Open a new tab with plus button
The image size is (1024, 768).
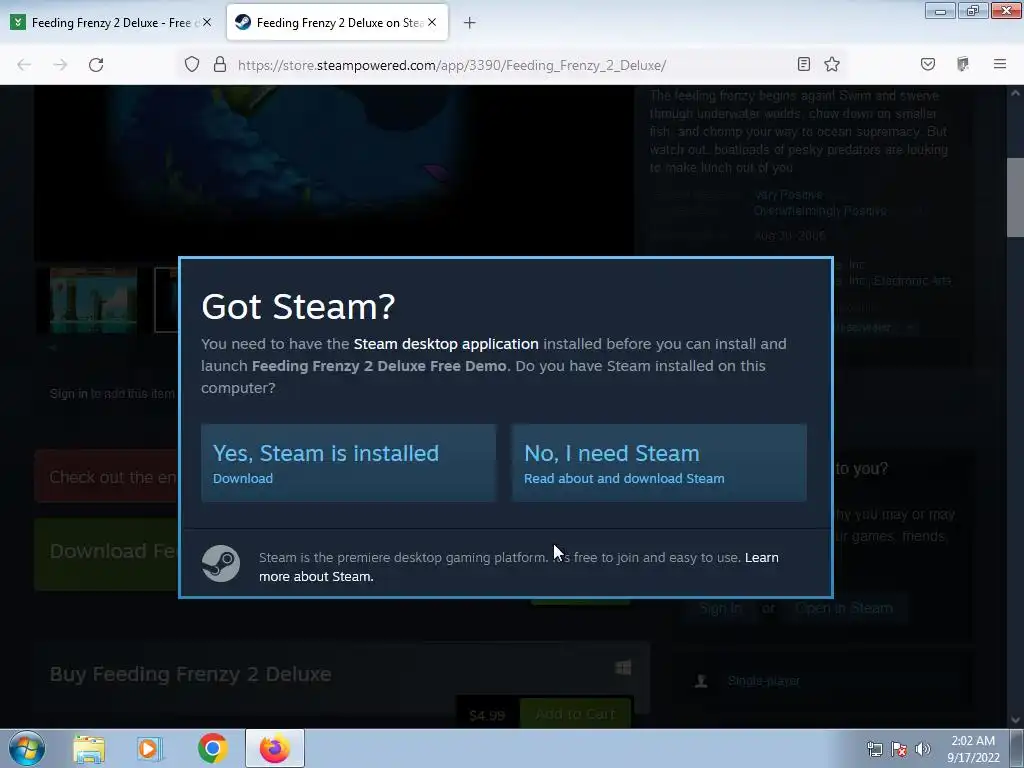[x=470, y=23]
